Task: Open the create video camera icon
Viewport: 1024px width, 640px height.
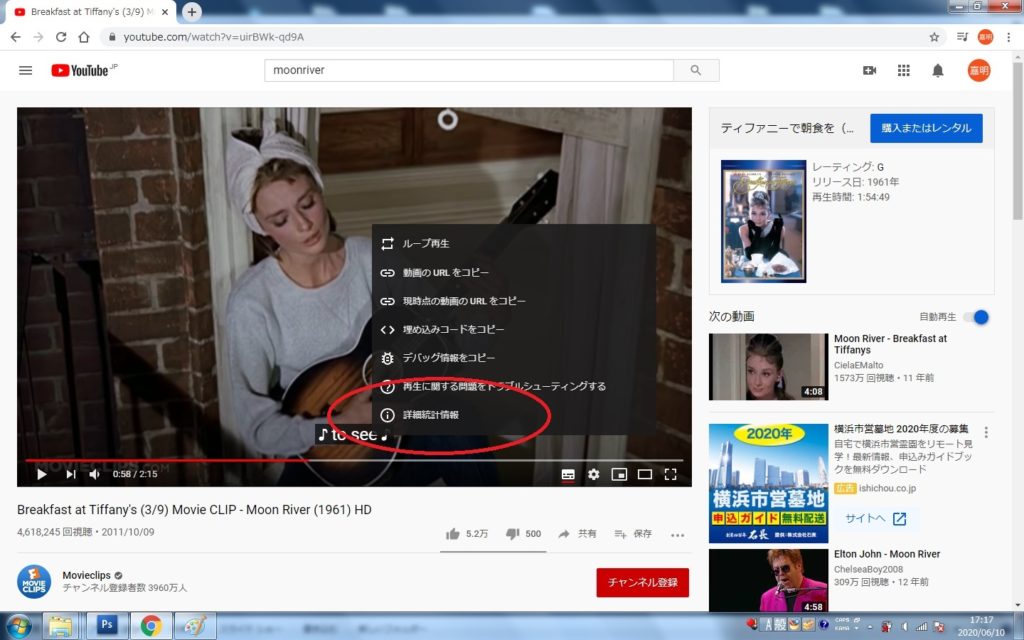Action: pos(869,71)
